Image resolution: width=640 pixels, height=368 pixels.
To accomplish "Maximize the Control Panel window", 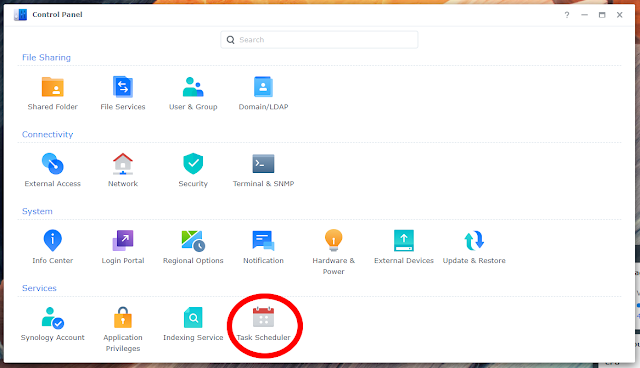I will [x=602, y=15].
